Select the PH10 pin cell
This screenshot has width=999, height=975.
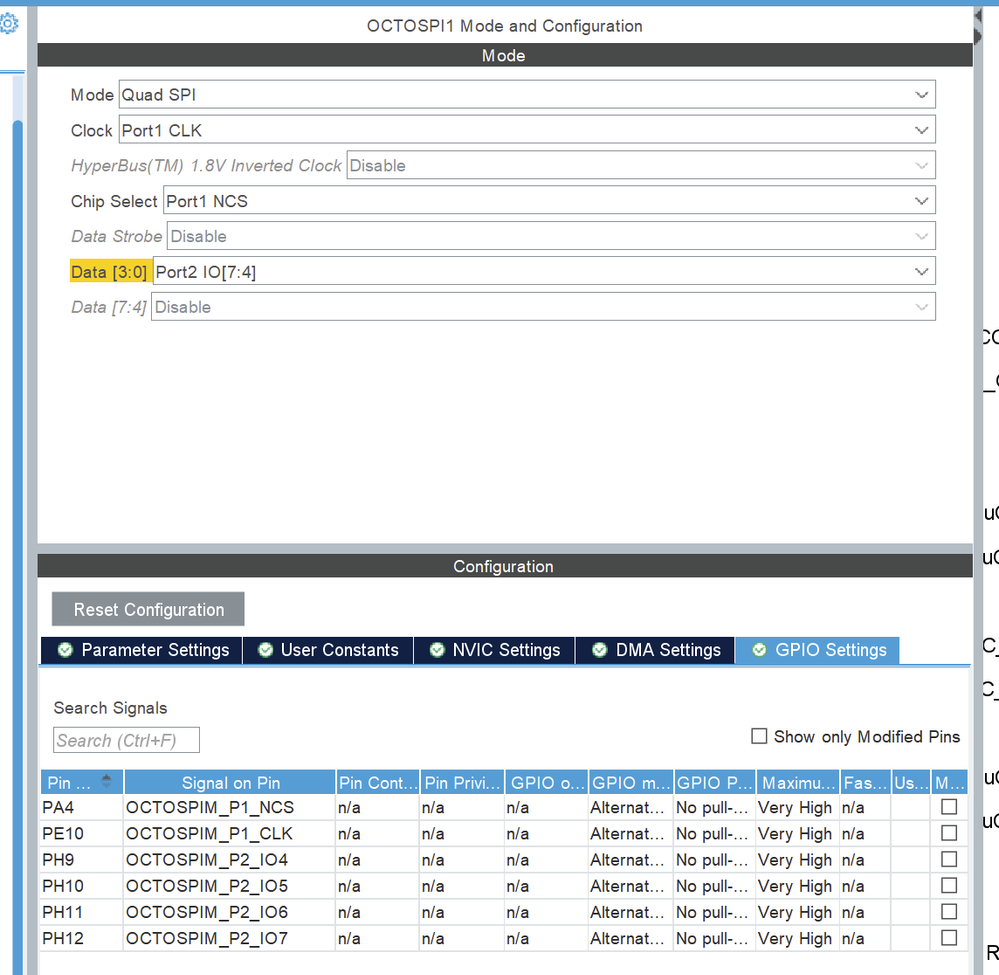[82, 886]
